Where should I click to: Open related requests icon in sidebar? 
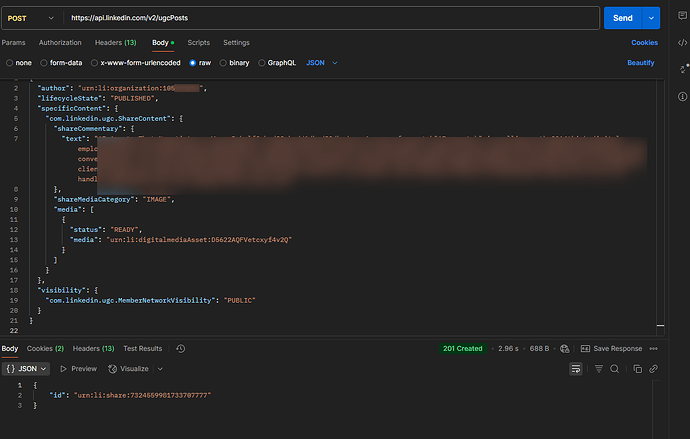[x=683, y=69]
